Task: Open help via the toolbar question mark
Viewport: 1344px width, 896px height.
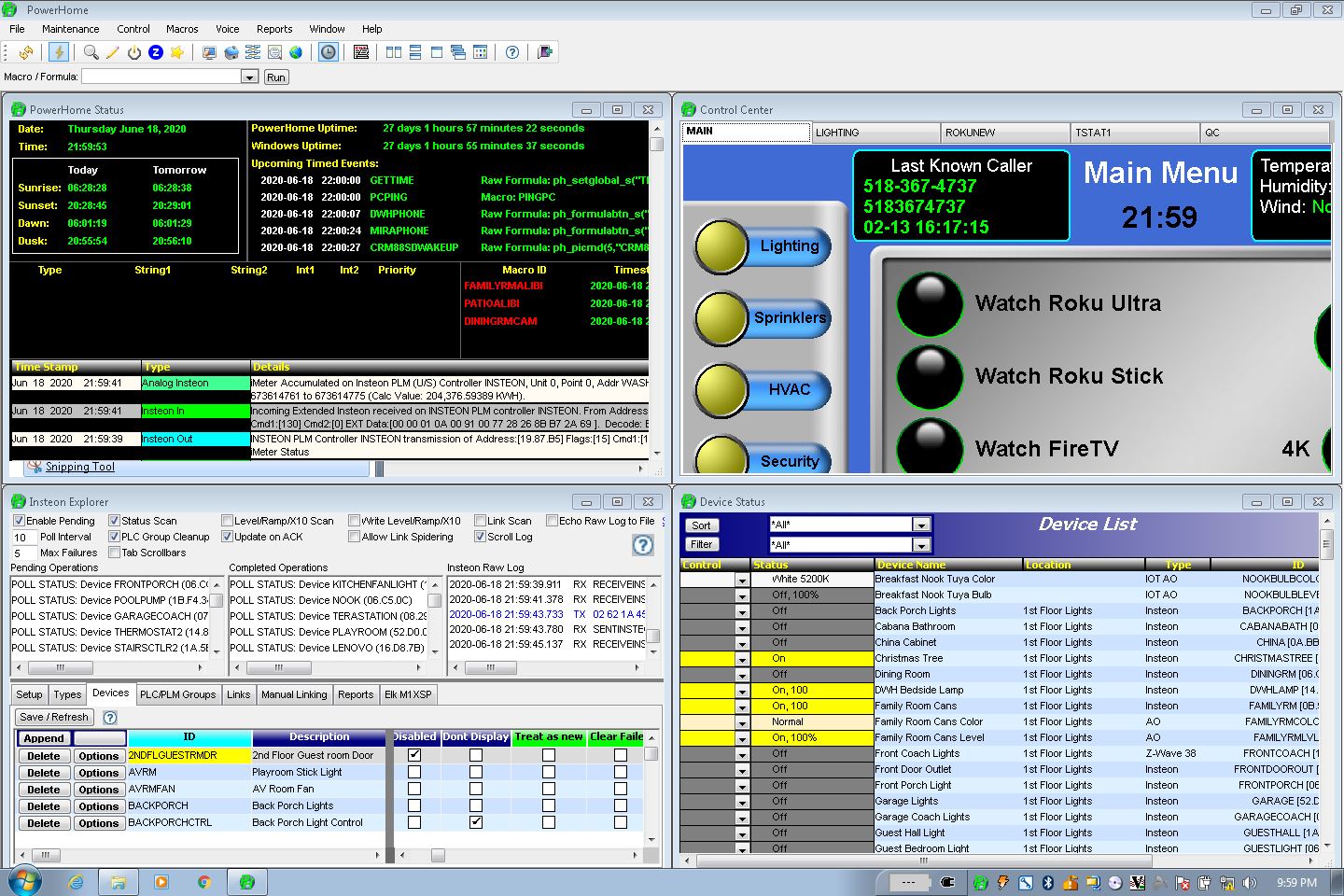Action: [x=512, y=52]
